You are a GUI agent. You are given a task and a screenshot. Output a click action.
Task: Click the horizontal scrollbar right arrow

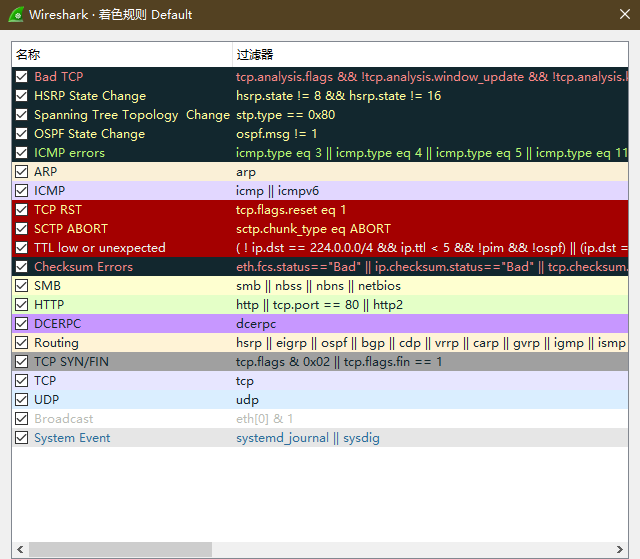tap(620, 549)
